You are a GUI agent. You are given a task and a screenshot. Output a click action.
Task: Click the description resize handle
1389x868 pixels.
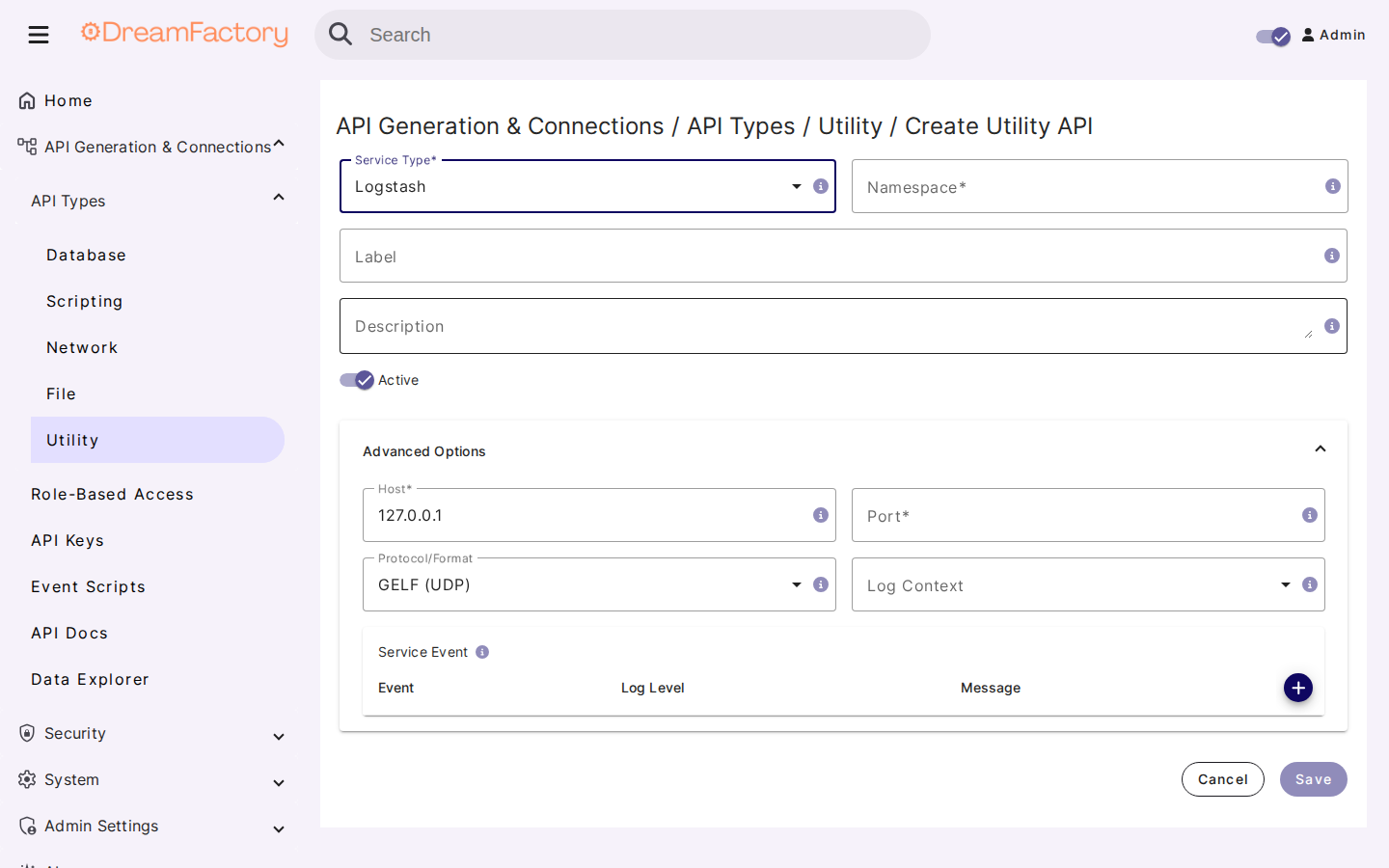tap(1309, 334)
